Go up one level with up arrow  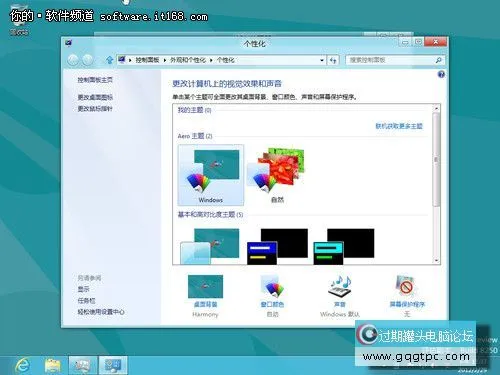click(109, 60)
